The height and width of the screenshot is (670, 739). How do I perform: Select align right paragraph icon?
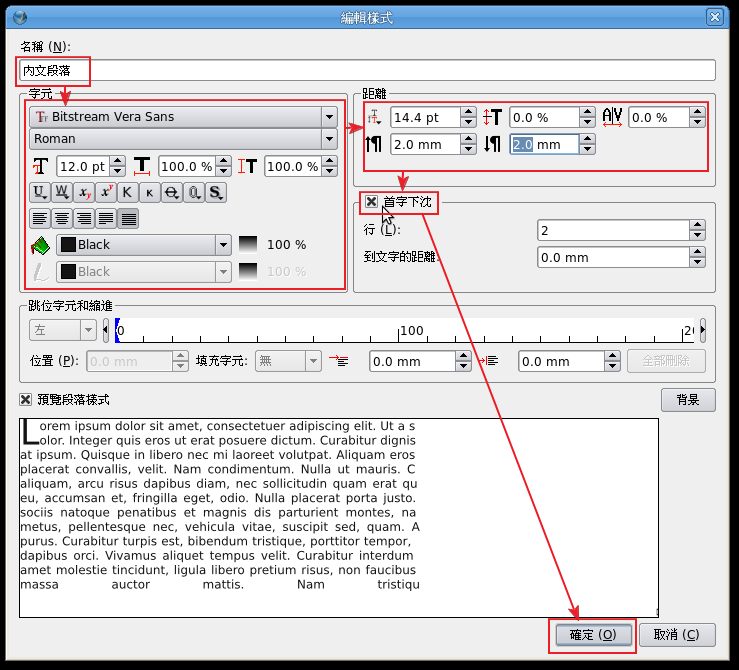pyautogui.click(x=84, y=217)
